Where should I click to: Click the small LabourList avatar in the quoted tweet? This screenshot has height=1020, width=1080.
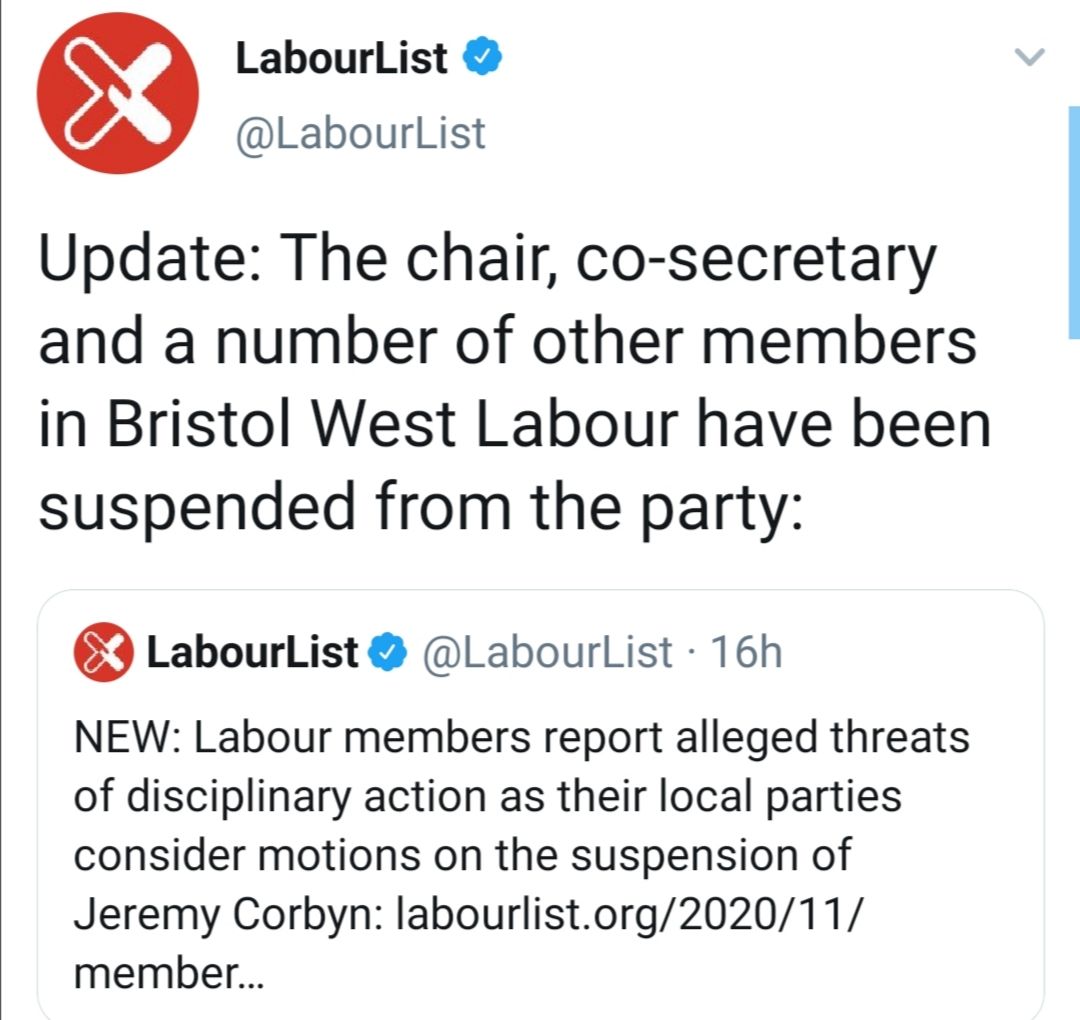[103, 653]
